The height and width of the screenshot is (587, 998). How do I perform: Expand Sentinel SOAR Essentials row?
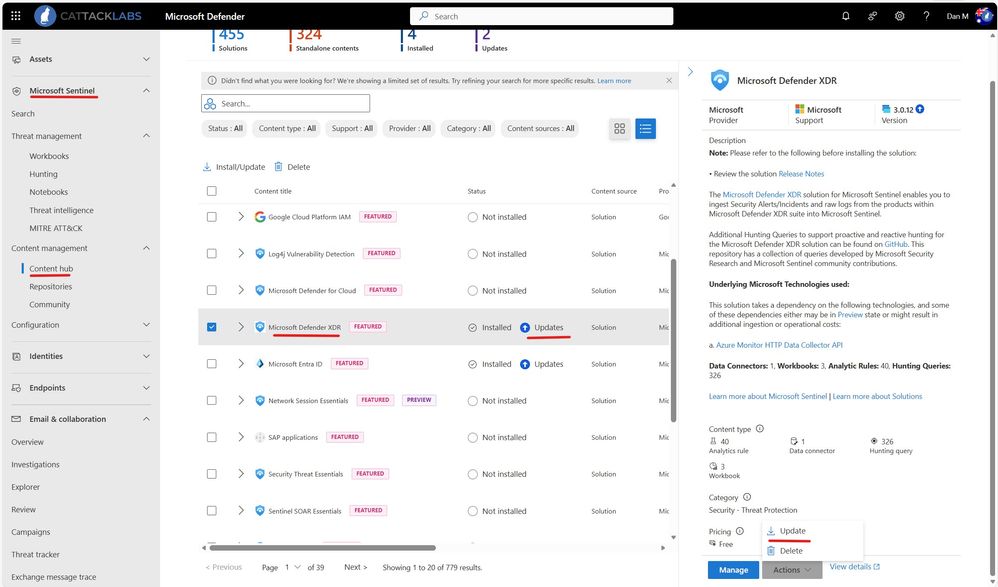(241, 511)
